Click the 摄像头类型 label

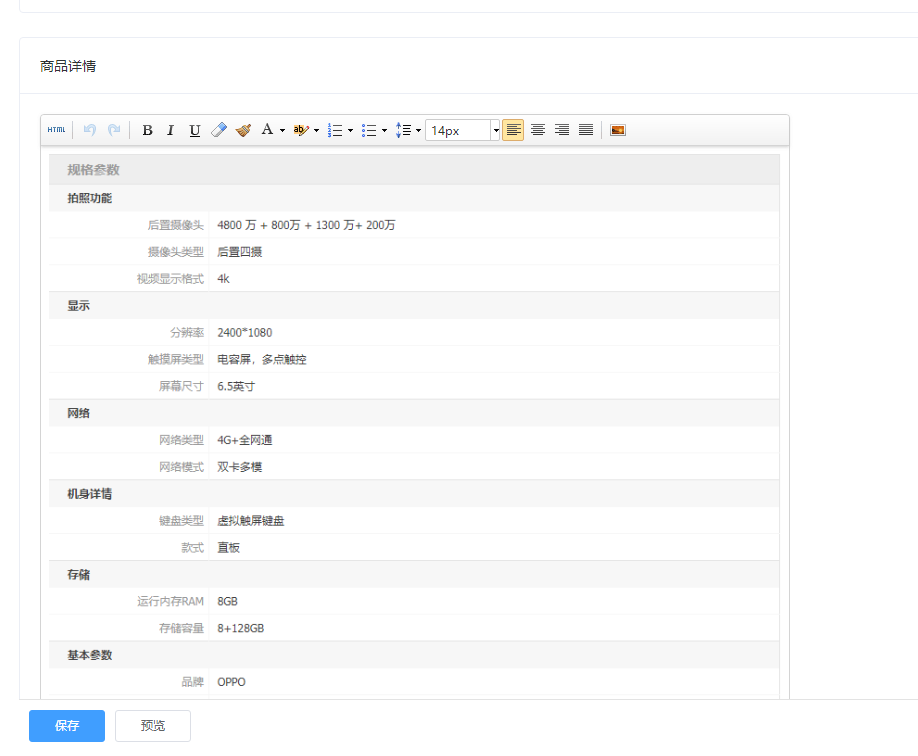pos(176,252)
